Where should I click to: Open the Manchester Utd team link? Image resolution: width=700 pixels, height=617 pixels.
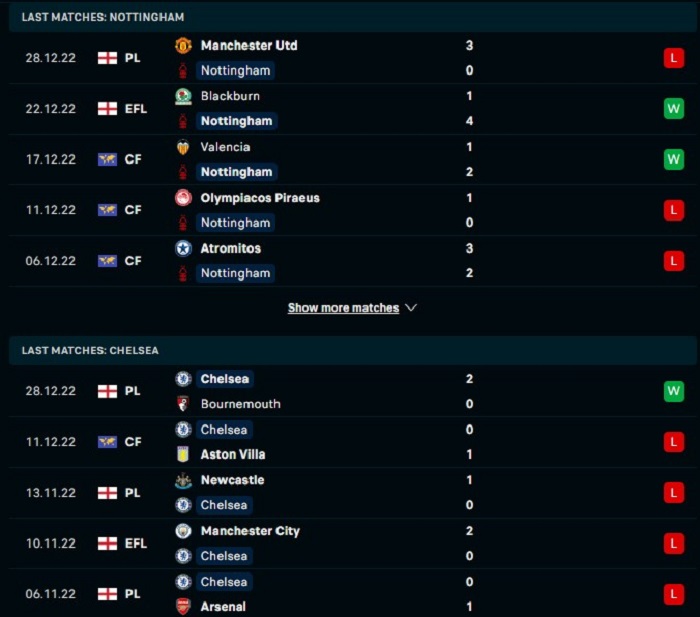tap(249, 46)
